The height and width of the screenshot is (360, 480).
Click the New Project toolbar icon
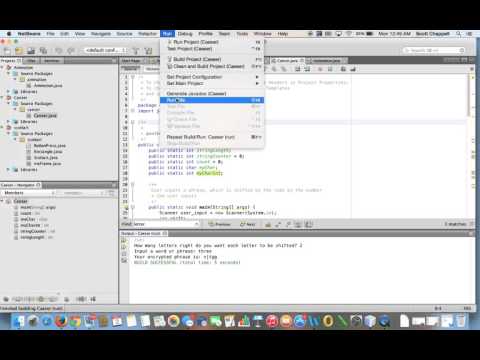19,51
